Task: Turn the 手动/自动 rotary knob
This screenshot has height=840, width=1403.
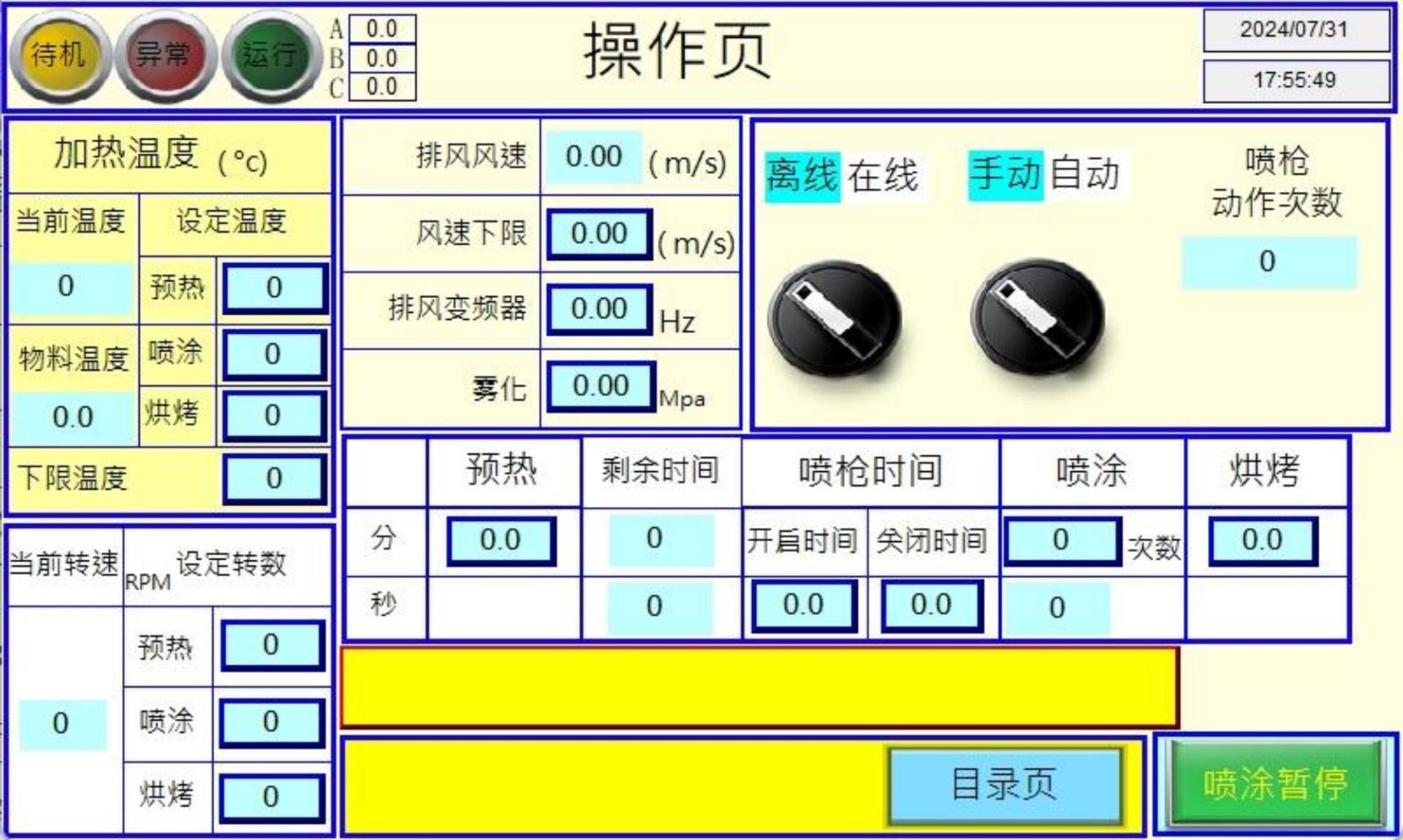Action: click(x=1037, y=317)
